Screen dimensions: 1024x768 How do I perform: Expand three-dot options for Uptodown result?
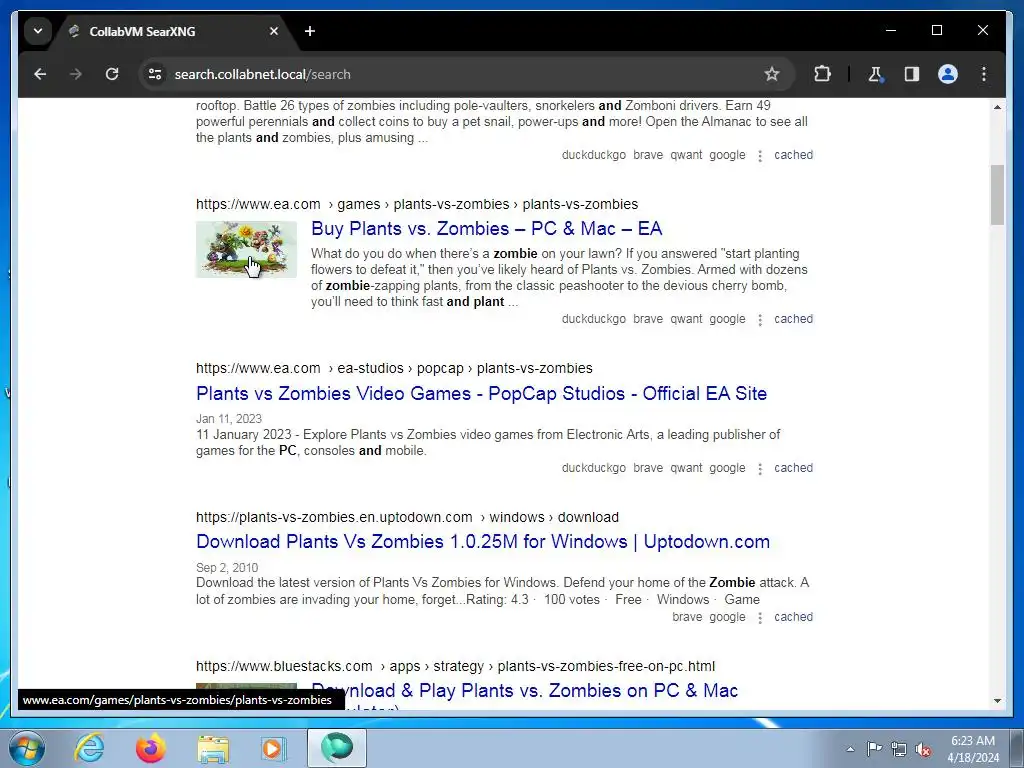pos(760,617)
